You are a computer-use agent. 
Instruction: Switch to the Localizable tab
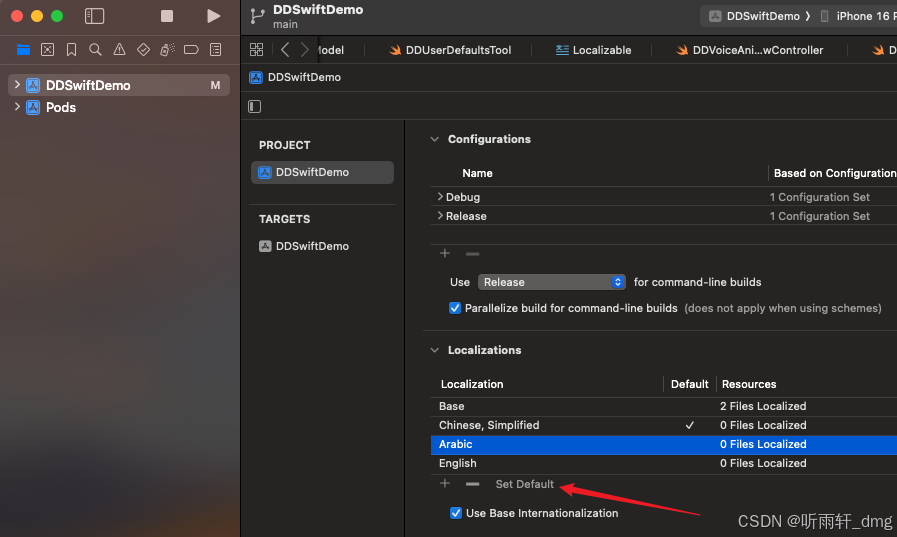[x=593, y=50]
